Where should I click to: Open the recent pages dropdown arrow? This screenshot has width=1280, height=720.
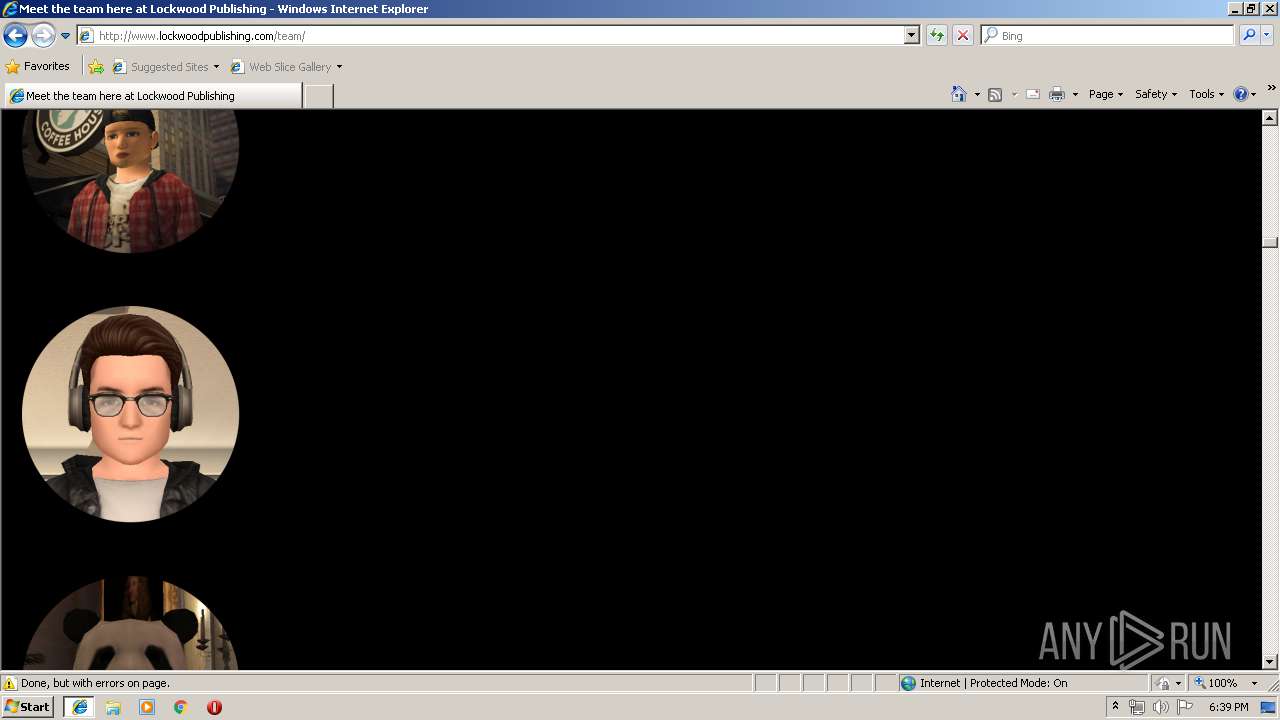[x=66, y=36]
